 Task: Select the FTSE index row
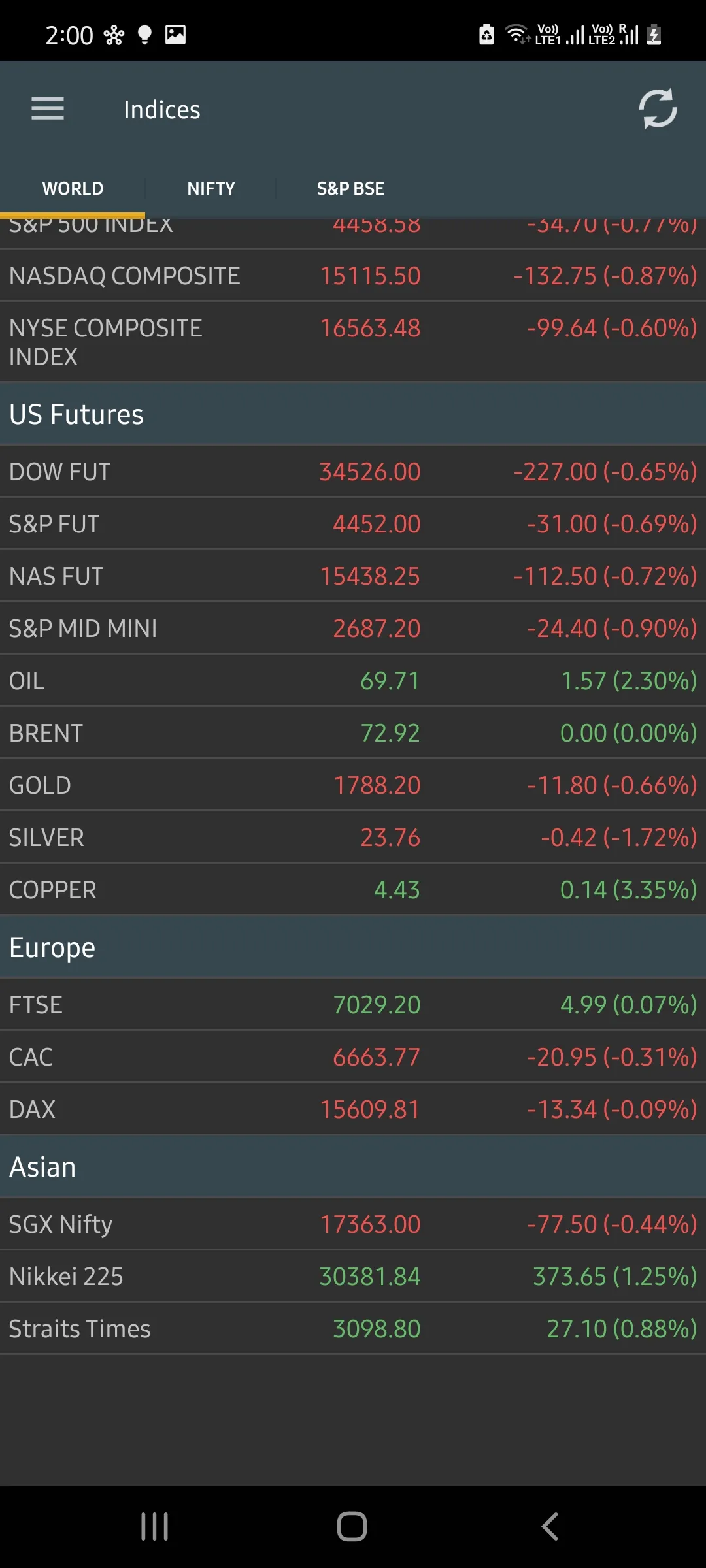coord(353,1005)
